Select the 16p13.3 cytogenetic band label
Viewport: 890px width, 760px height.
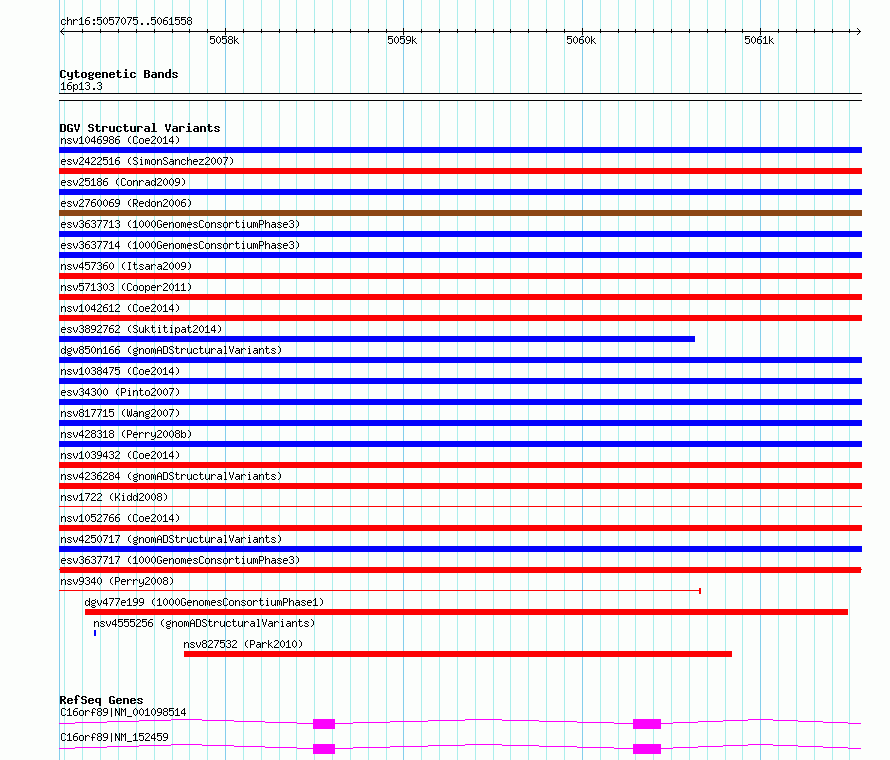(81, 86)
